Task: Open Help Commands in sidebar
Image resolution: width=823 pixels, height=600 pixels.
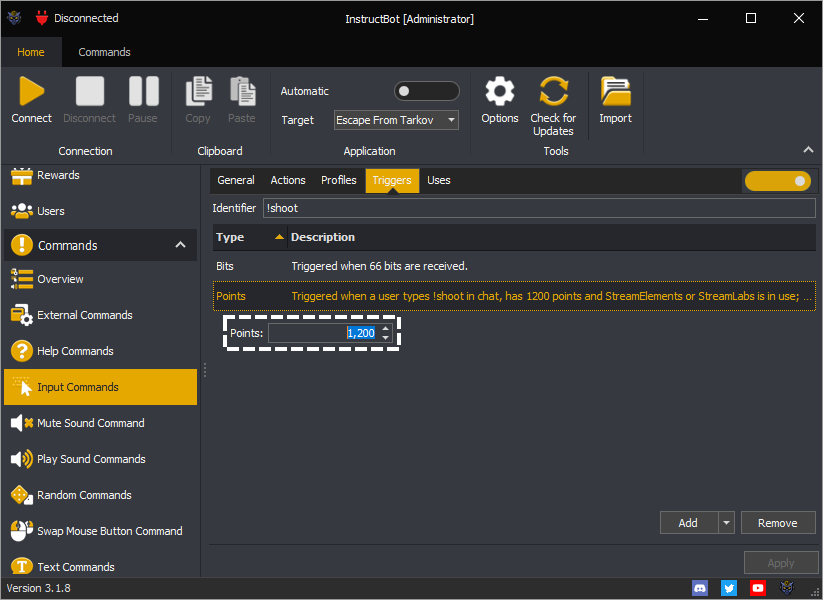Action: point(100,351)
